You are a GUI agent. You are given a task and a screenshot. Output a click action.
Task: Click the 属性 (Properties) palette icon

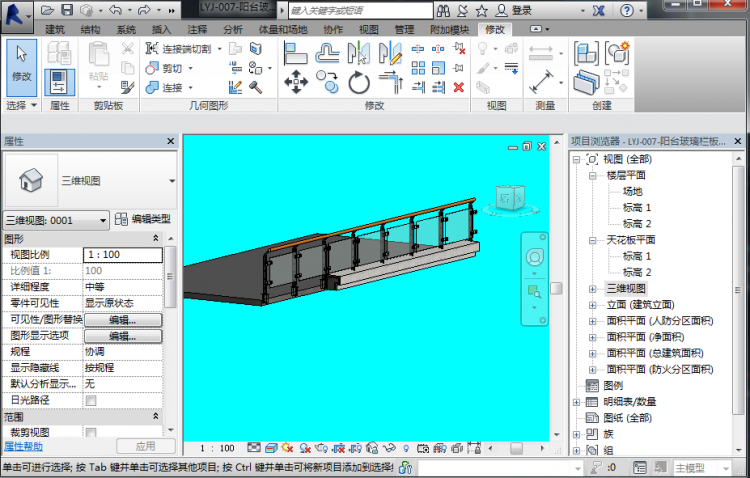coord(59,81)
